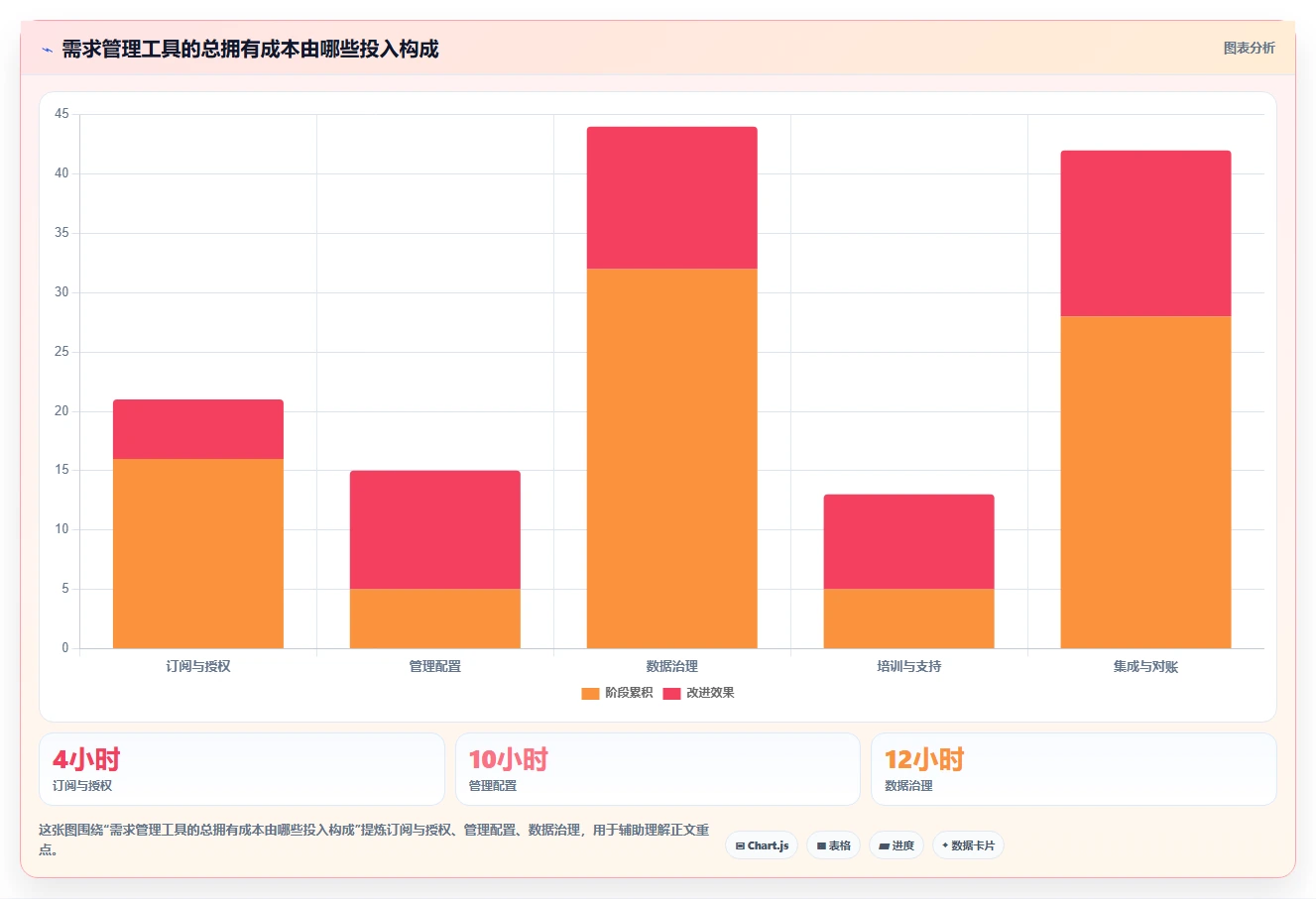This screenshot has height=899, width=1316.
Task: Toggle the 阶段累积 legend item
Action: coord(617,693)
